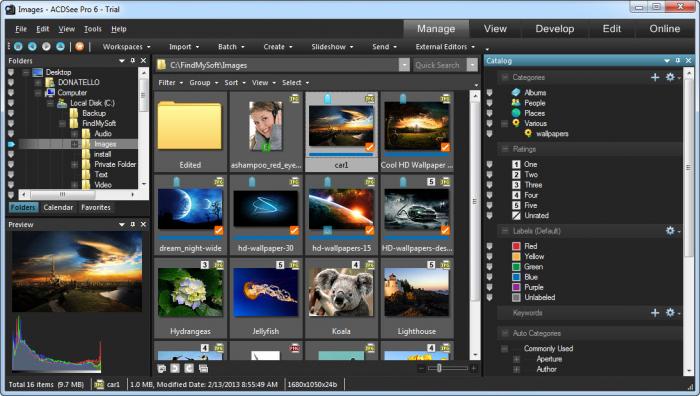
Task: Toggle Easy-Select indicator for Albums category
Action: (490, 92)
